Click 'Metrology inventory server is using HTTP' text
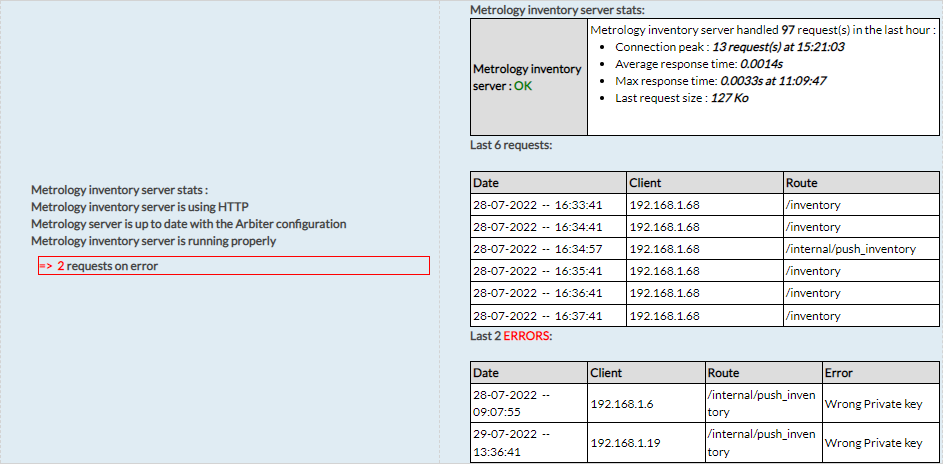This screenshot has width=943, height=464. click(x=140, y=207)
